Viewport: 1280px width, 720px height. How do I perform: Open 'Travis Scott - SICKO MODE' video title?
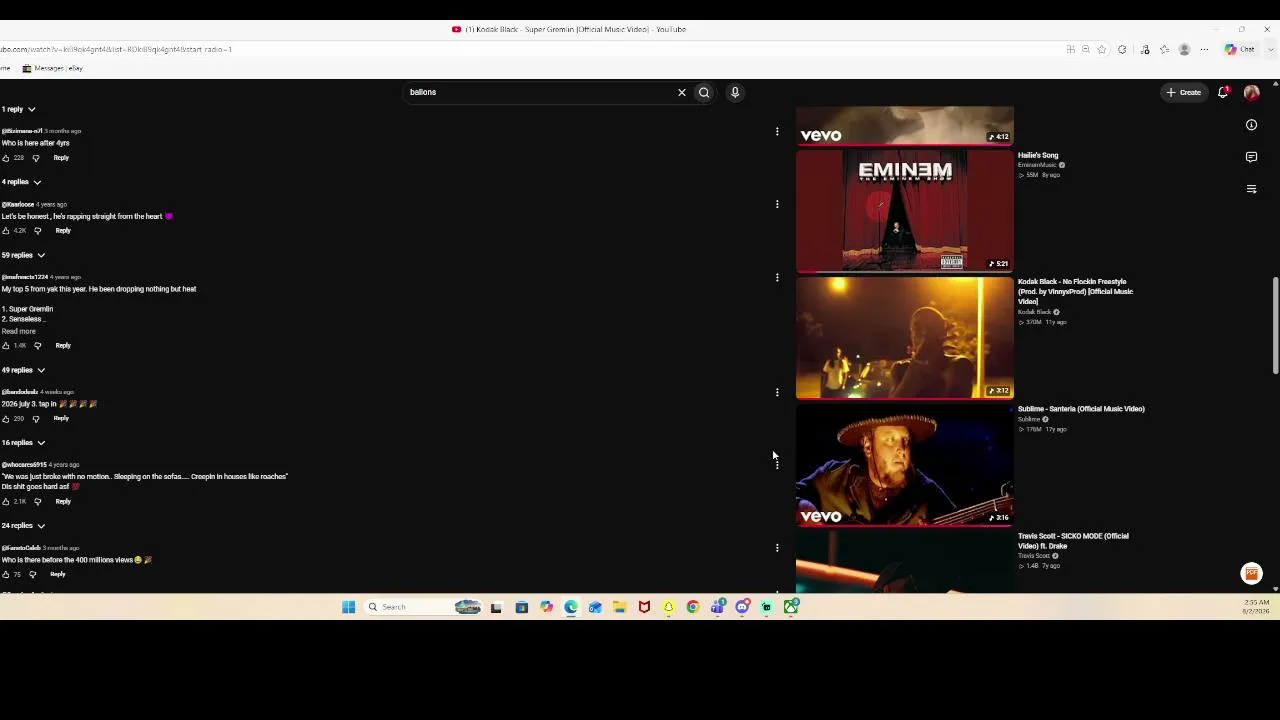click(x=1073, y=541)
